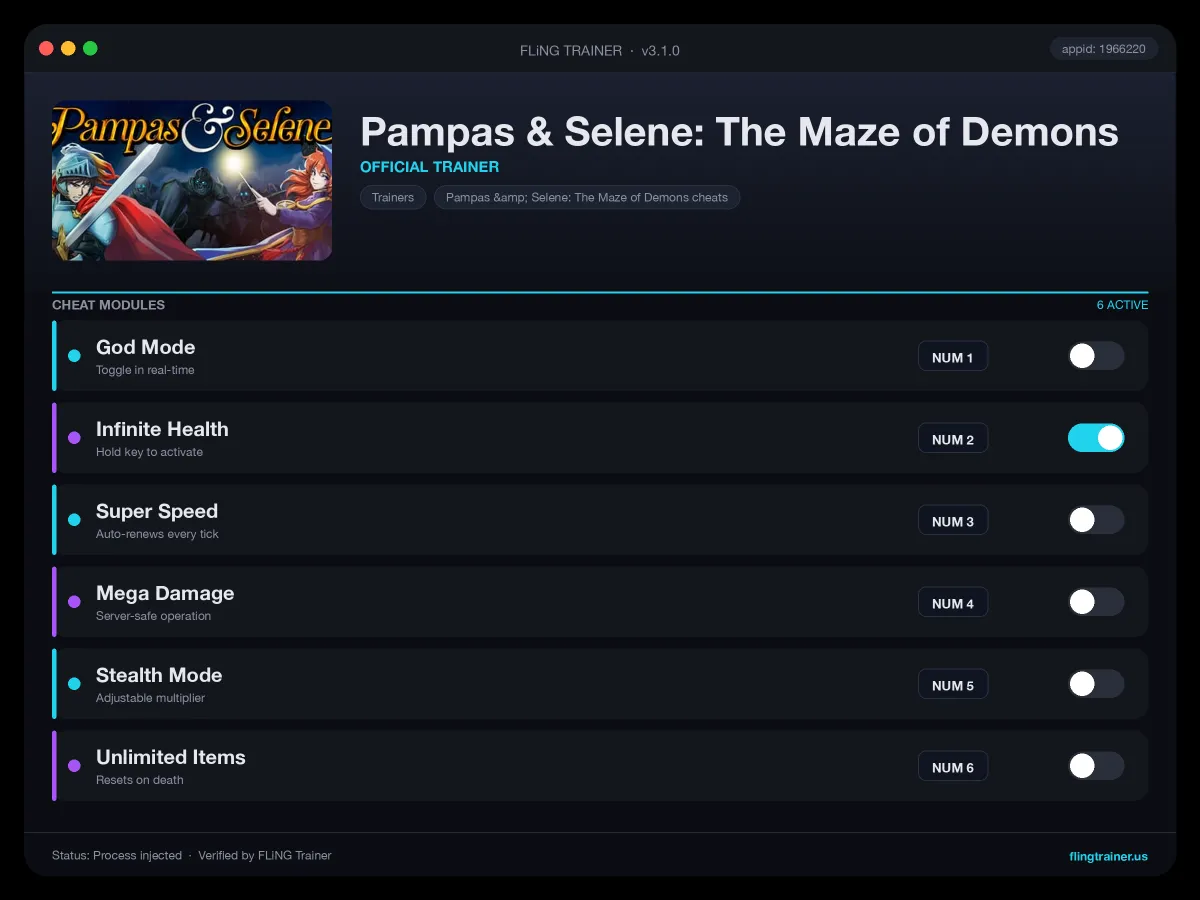Click the cyan dot beside God Mode

coord(74,356)
